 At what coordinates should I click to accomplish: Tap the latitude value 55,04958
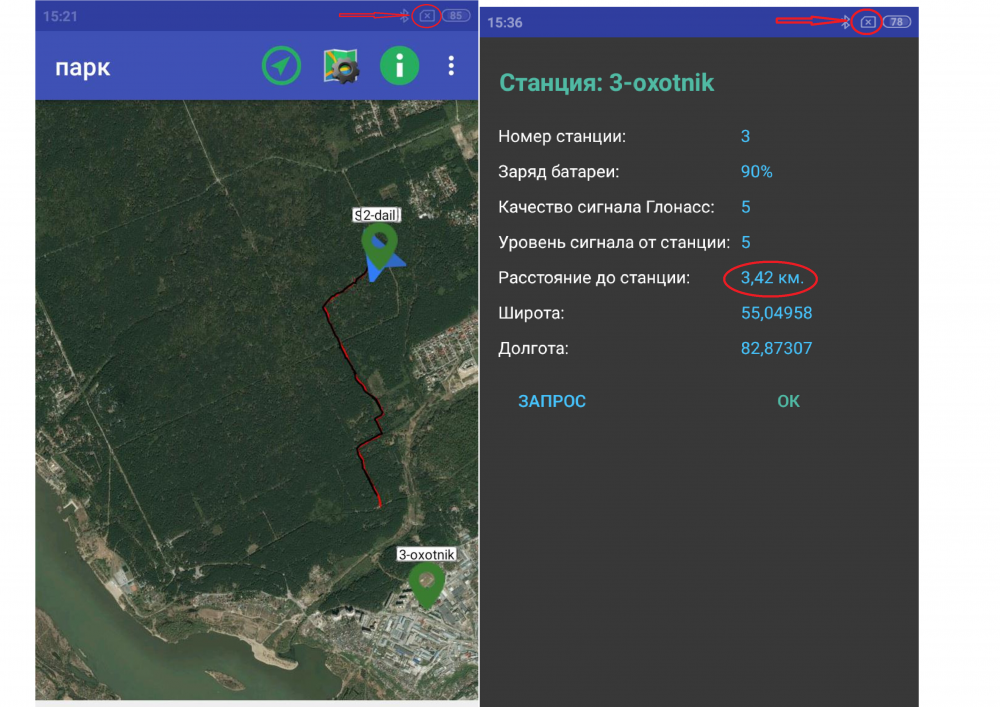click(776, 313)
